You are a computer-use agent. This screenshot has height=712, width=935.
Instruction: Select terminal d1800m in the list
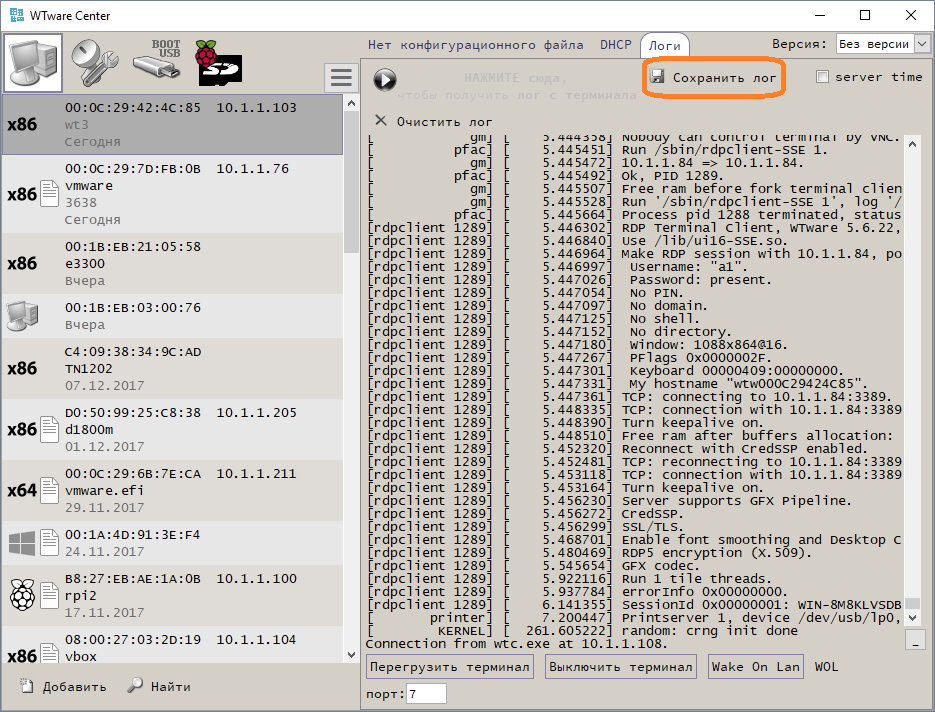click(170, 429)
